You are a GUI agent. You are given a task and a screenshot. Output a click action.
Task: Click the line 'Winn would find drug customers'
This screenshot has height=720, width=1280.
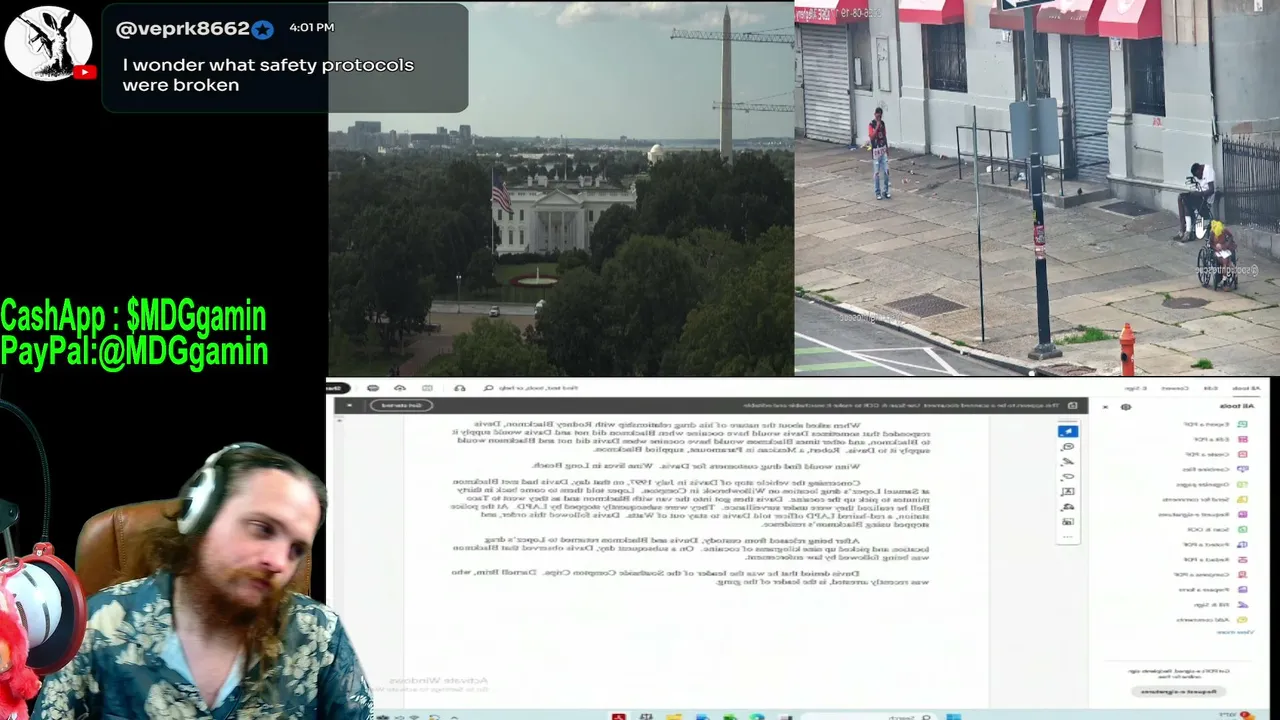point(694,466)
